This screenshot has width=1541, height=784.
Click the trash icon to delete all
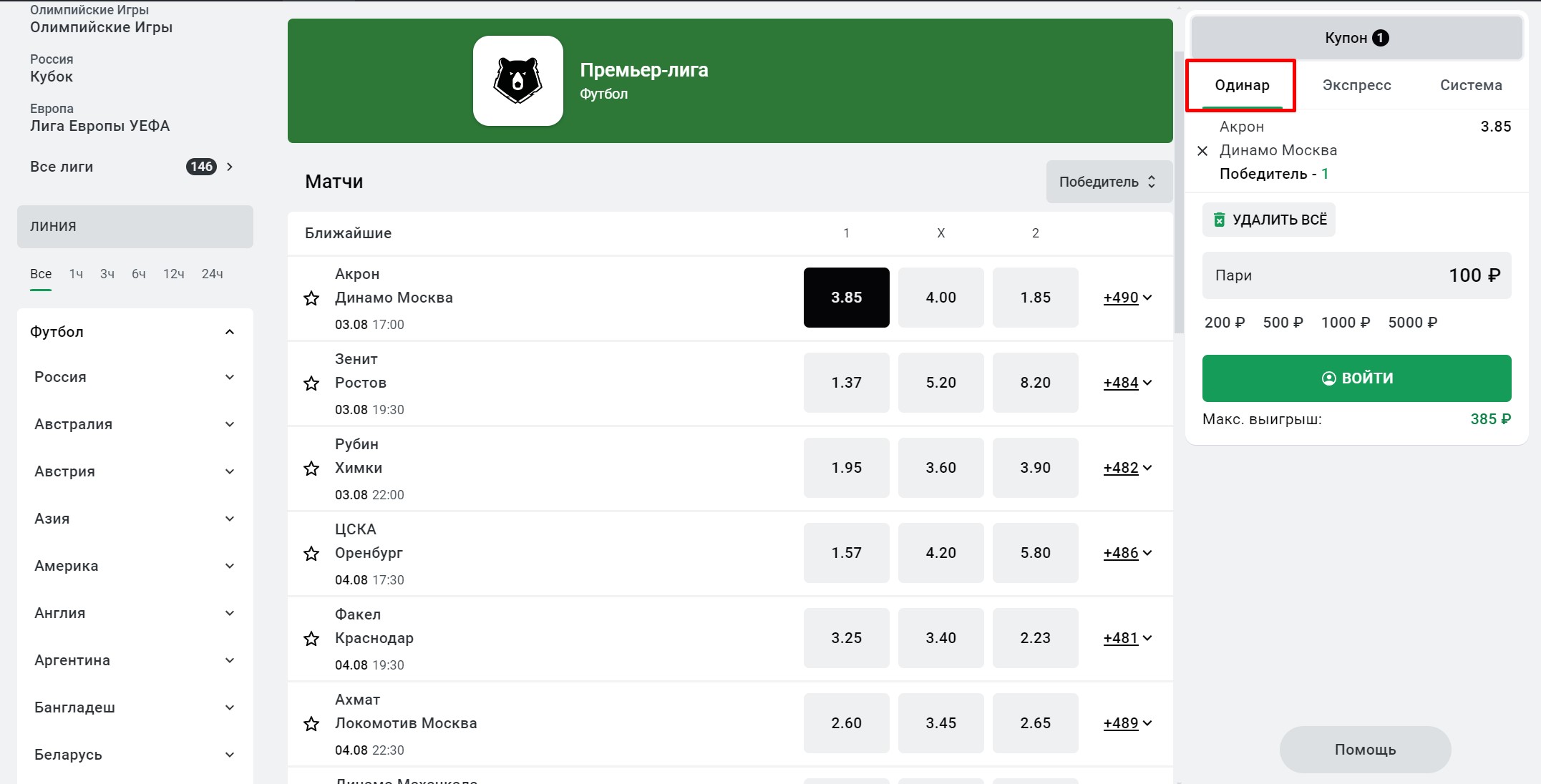(x=1219, y=220)
